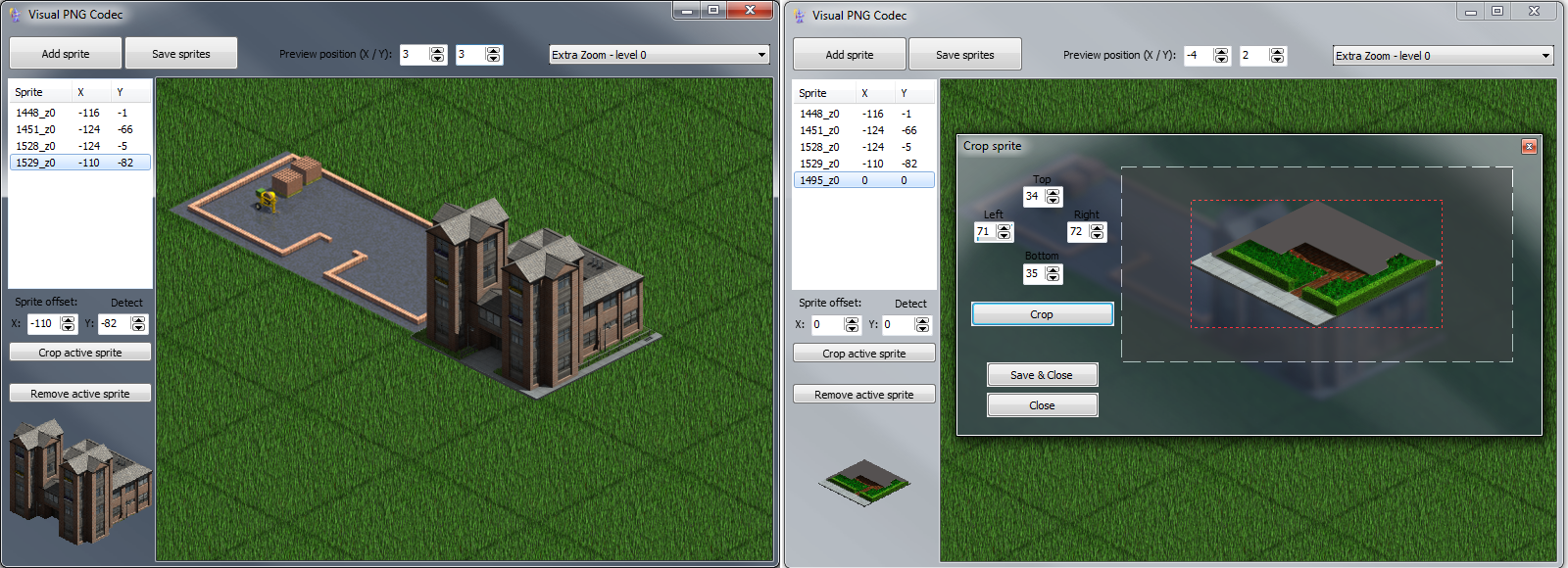
Task: Select sprite row 1528_z0 in left window
Action: click(x=80, y=146)
